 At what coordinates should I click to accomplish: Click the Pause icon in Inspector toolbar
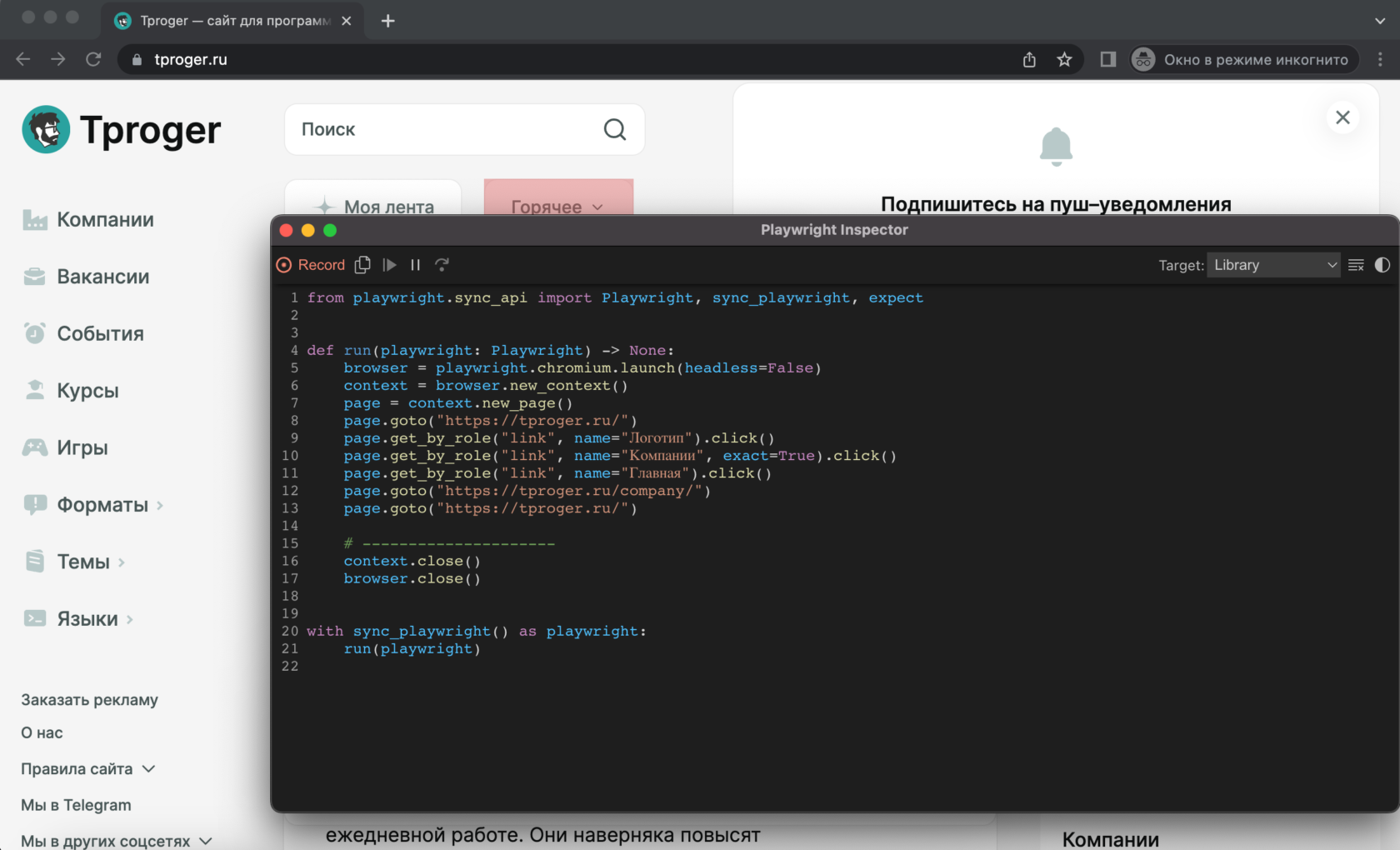coord(415,265)
